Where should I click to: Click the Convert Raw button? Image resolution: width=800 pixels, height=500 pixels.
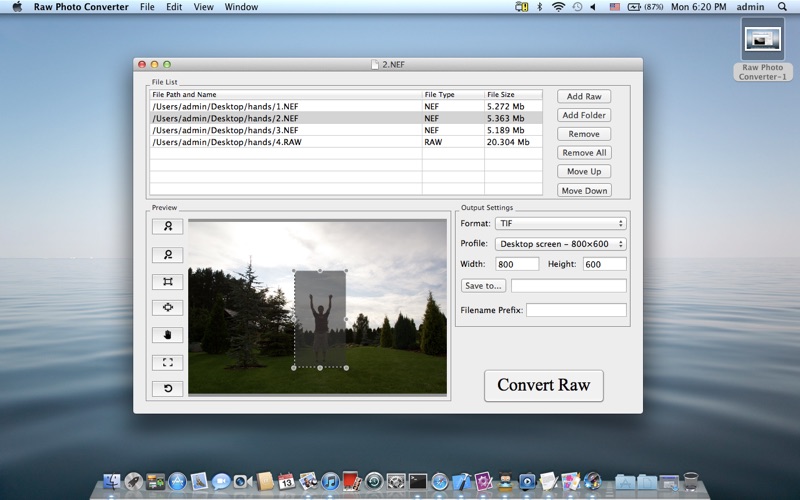543,385
